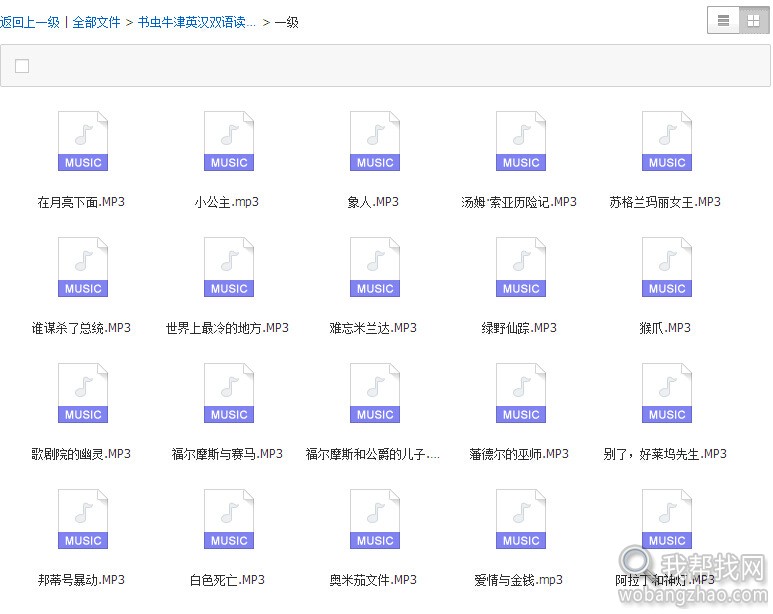Click file name 小公主.mp3
The height and width of the screenshot is (614, 773).
pyautogui.click(x=227, y=202)
